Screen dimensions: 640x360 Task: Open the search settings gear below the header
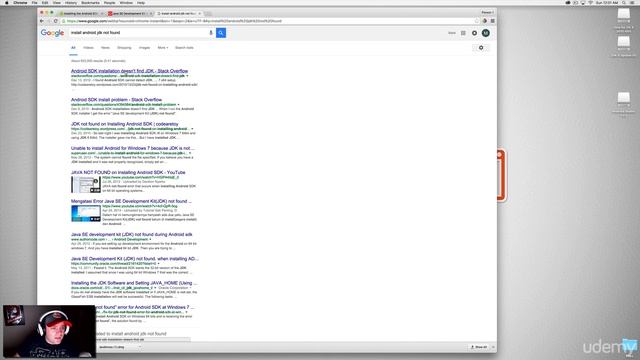[x=481, y=48]
